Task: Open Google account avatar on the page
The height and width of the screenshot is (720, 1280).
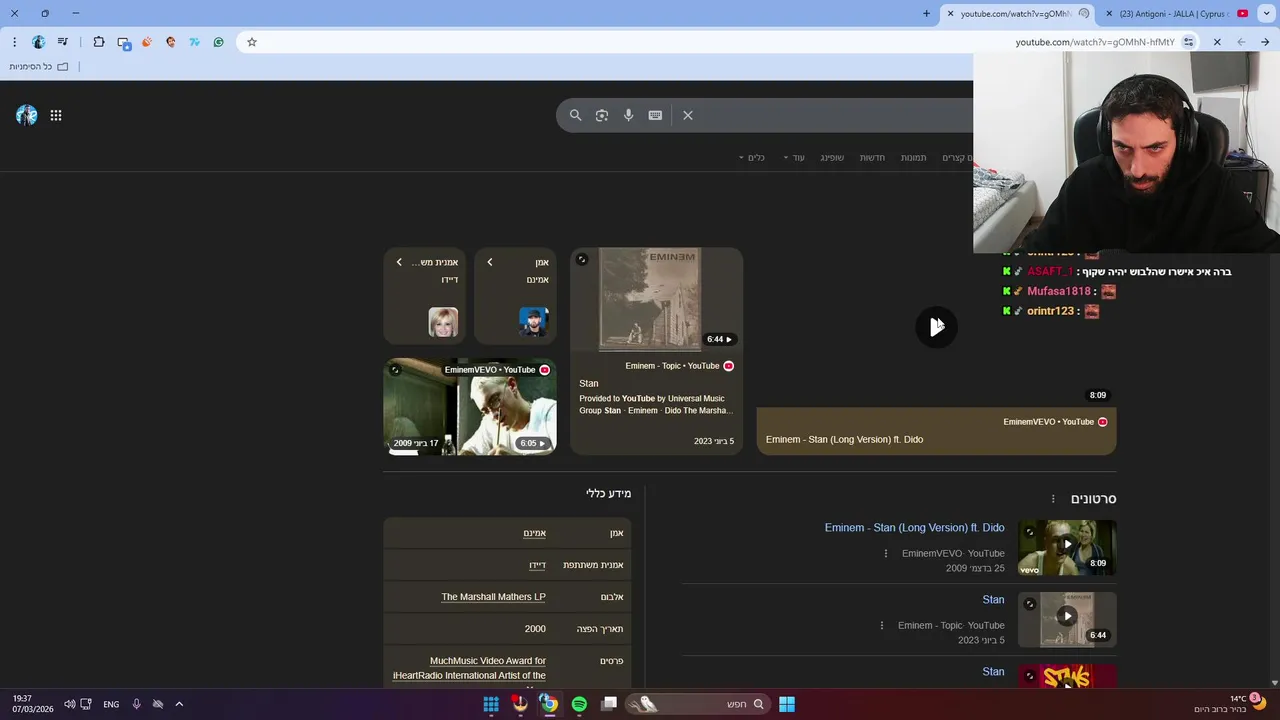Action: pos(27,115)
